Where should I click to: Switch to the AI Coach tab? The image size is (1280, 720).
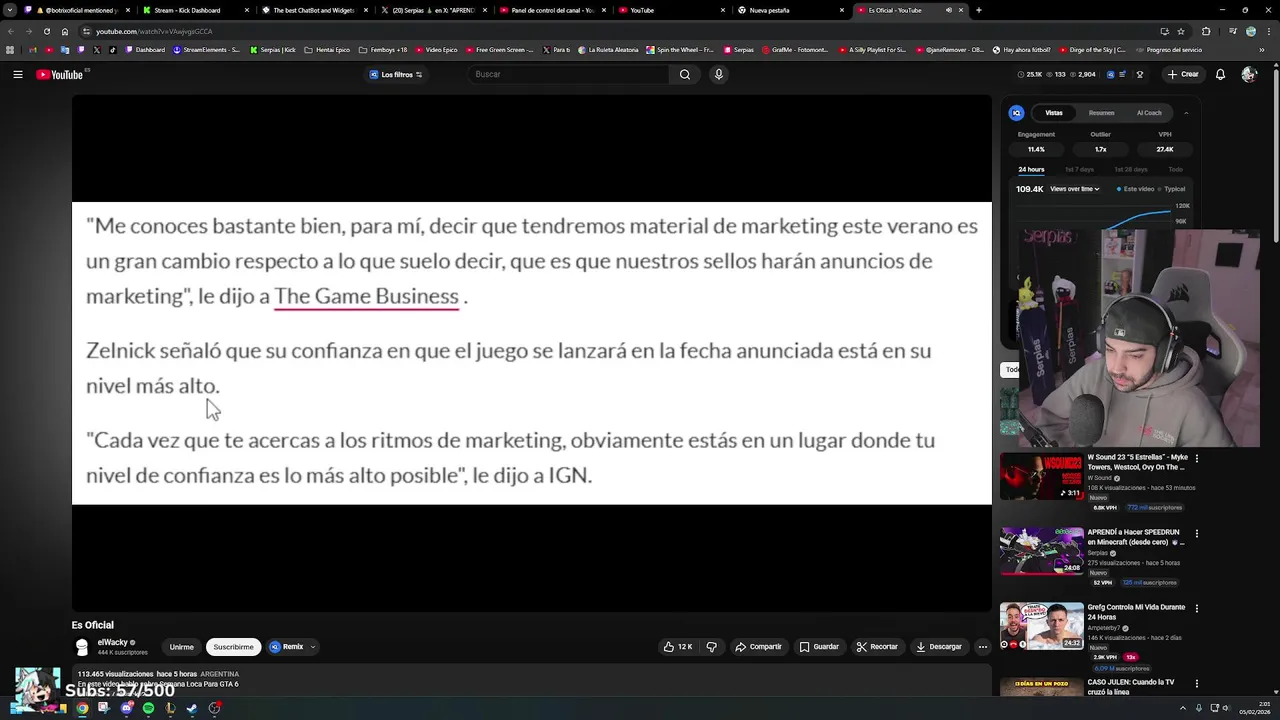pyautogui.click(x=1149, y=113)
